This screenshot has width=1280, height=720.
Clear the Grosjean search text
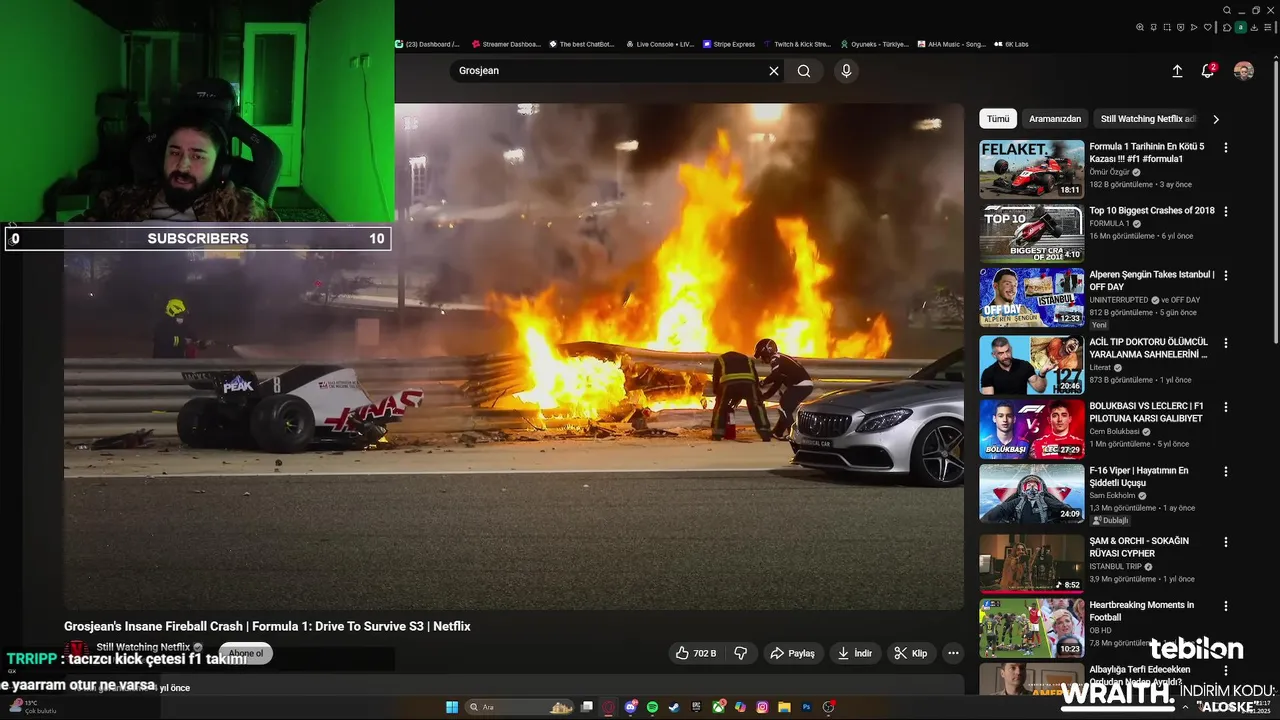773,71
